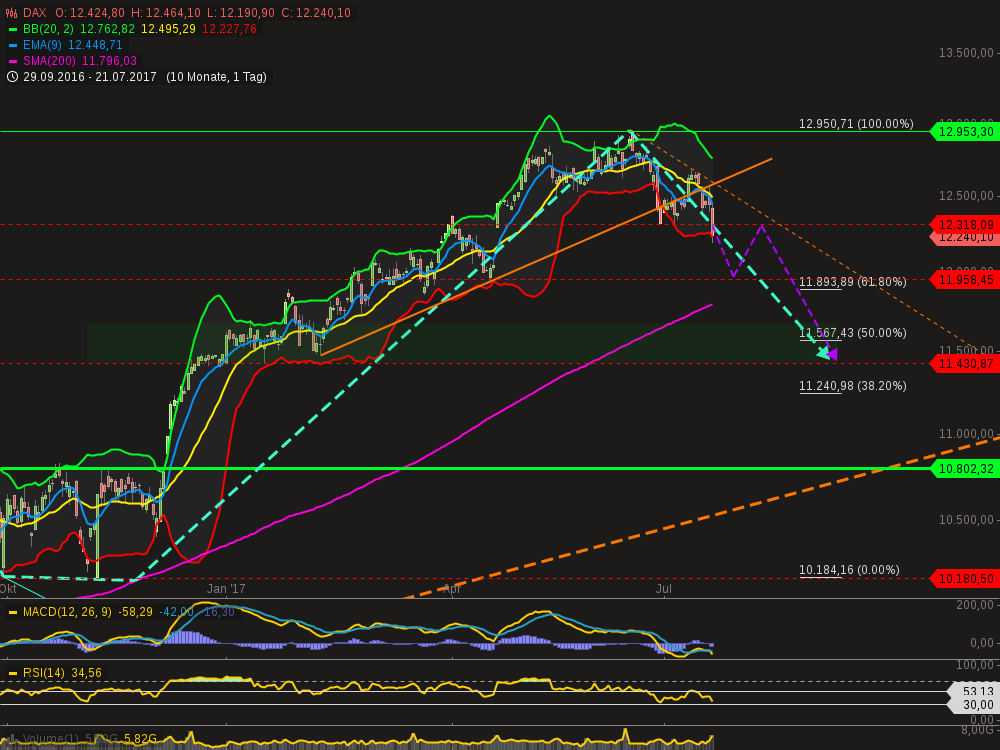
Task: Click the Jul time axis label
Action: point(663,589)
